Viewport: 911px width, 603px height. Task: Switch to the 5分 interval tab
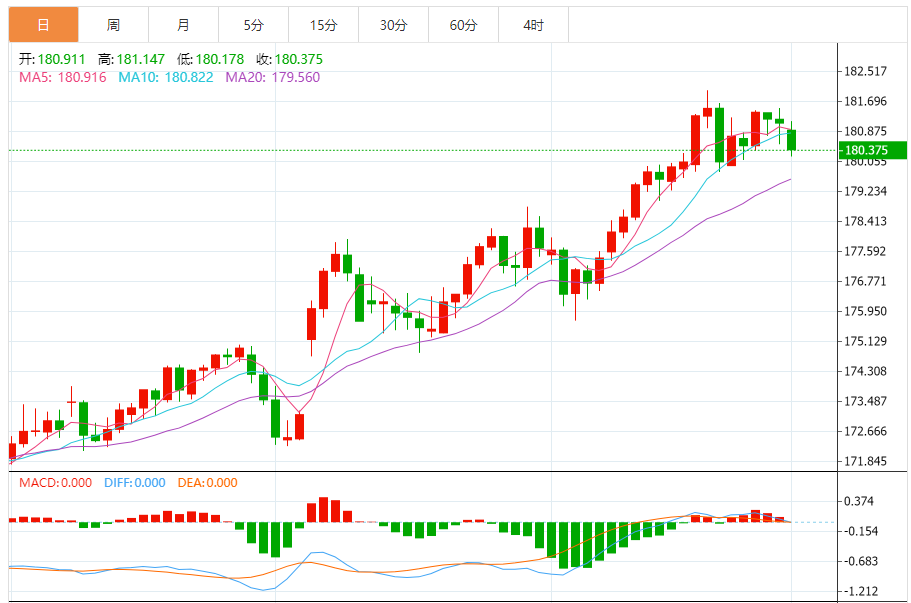point(253,25)
